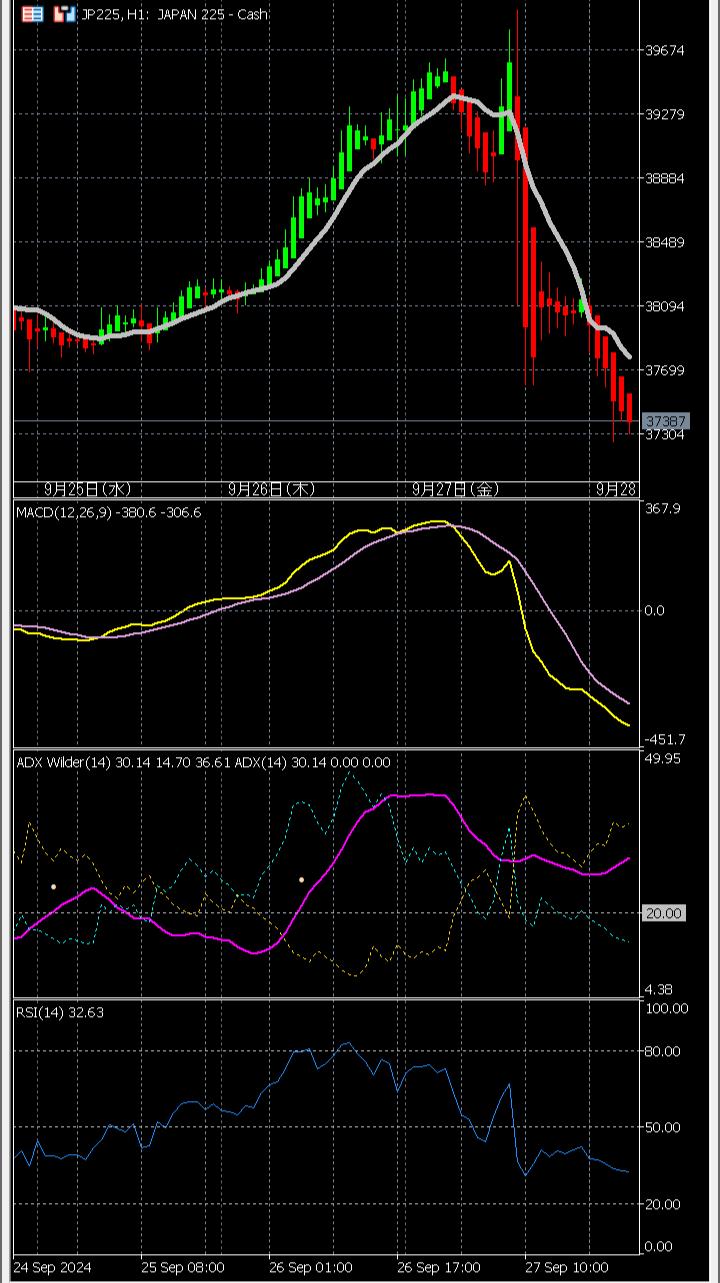
Task: Click the 39674 price scale label
Action: [x=665, y=50]
